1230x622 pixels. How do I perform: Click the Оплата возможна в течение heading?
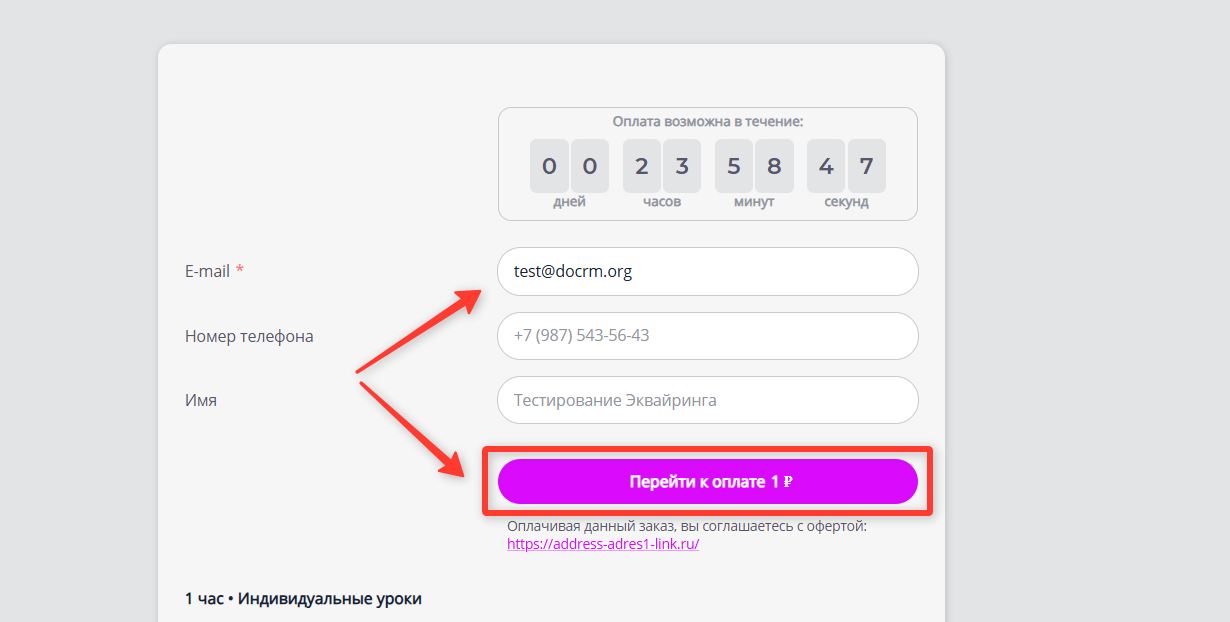point(708,122)
